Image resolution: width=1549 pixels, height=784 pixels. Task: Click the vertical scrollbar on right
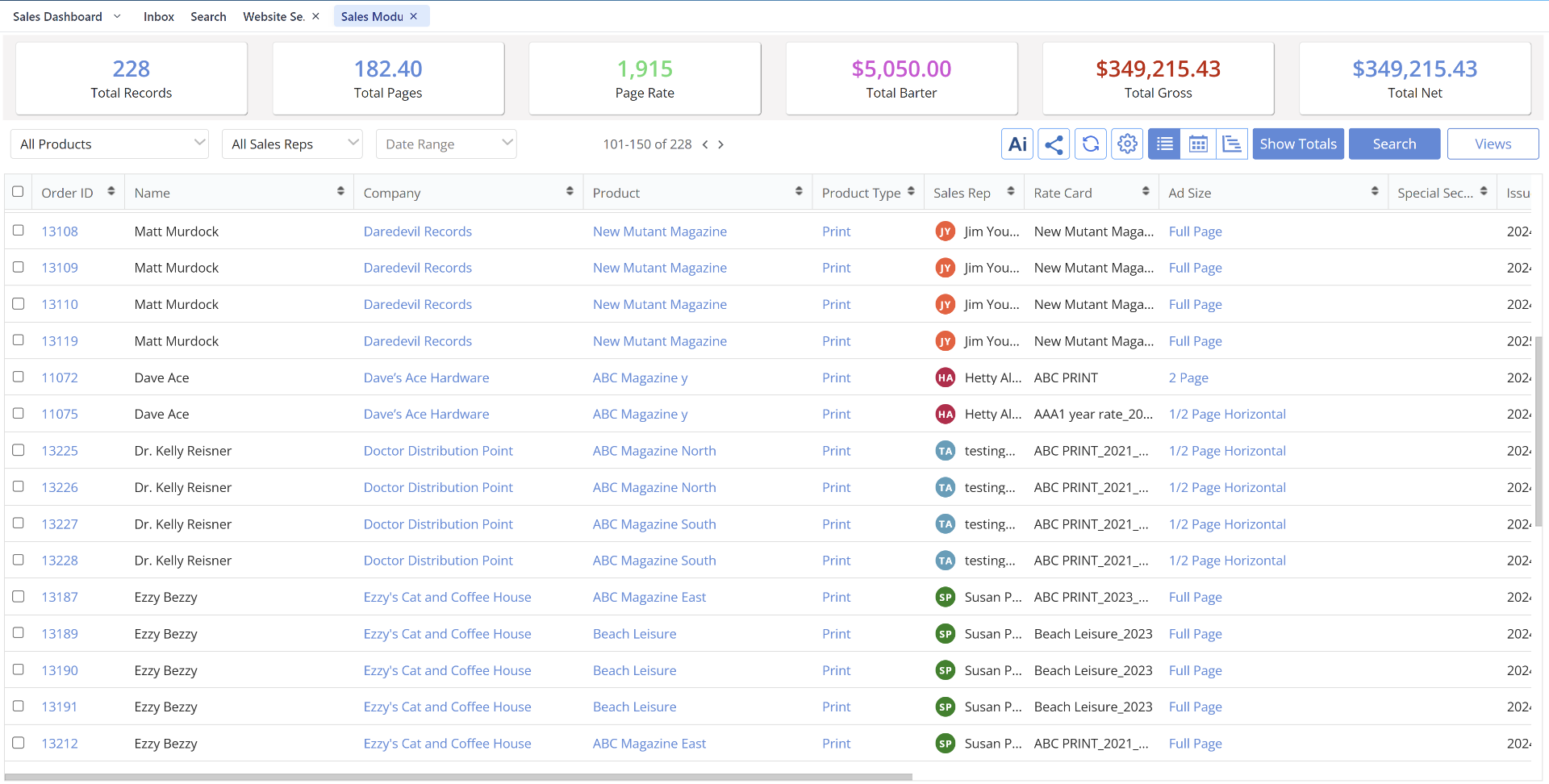tap(1539, 432)
